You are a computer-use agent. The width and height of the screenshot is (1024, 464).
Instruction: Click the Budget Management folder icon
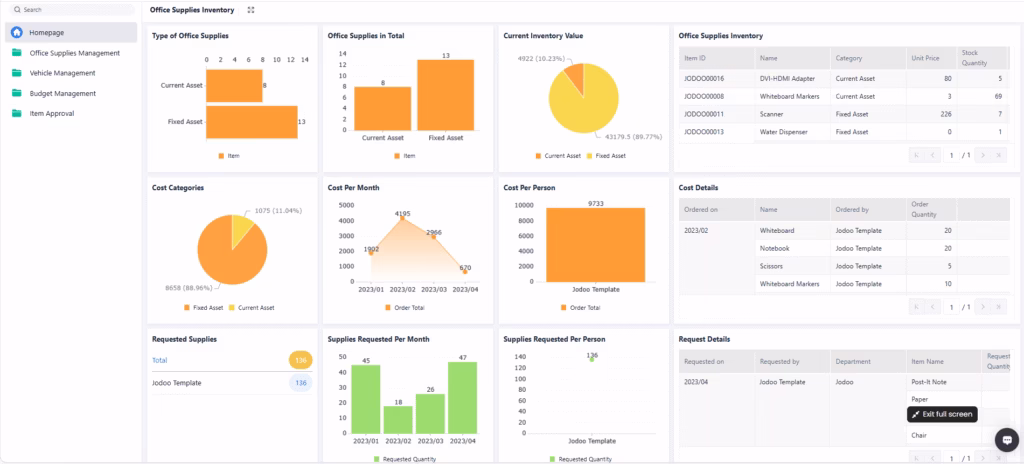[x=17, y=93]
